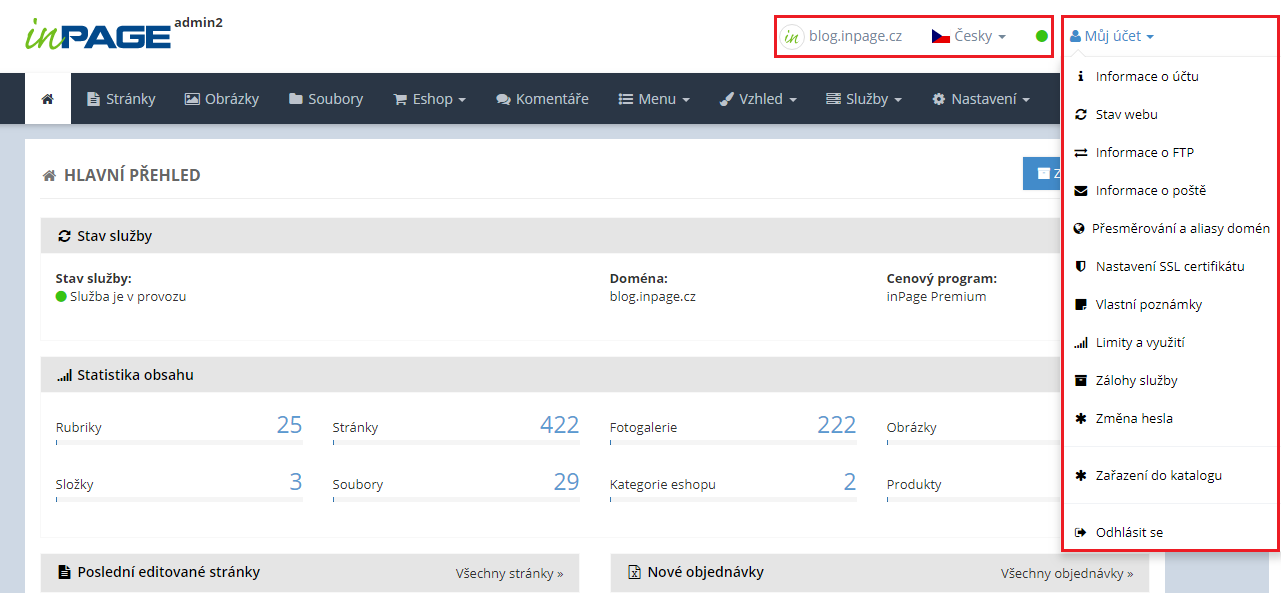Select Informace o FTP menu item
The width and height of the screenshot is (1281, 593).
pyautogui.click(x=1144, y=152)
